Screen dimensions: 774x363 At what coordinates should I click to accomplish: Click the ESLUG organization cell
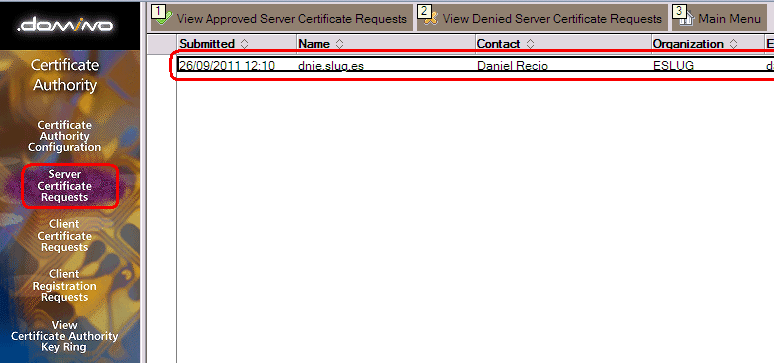click(x=673, y=65)
